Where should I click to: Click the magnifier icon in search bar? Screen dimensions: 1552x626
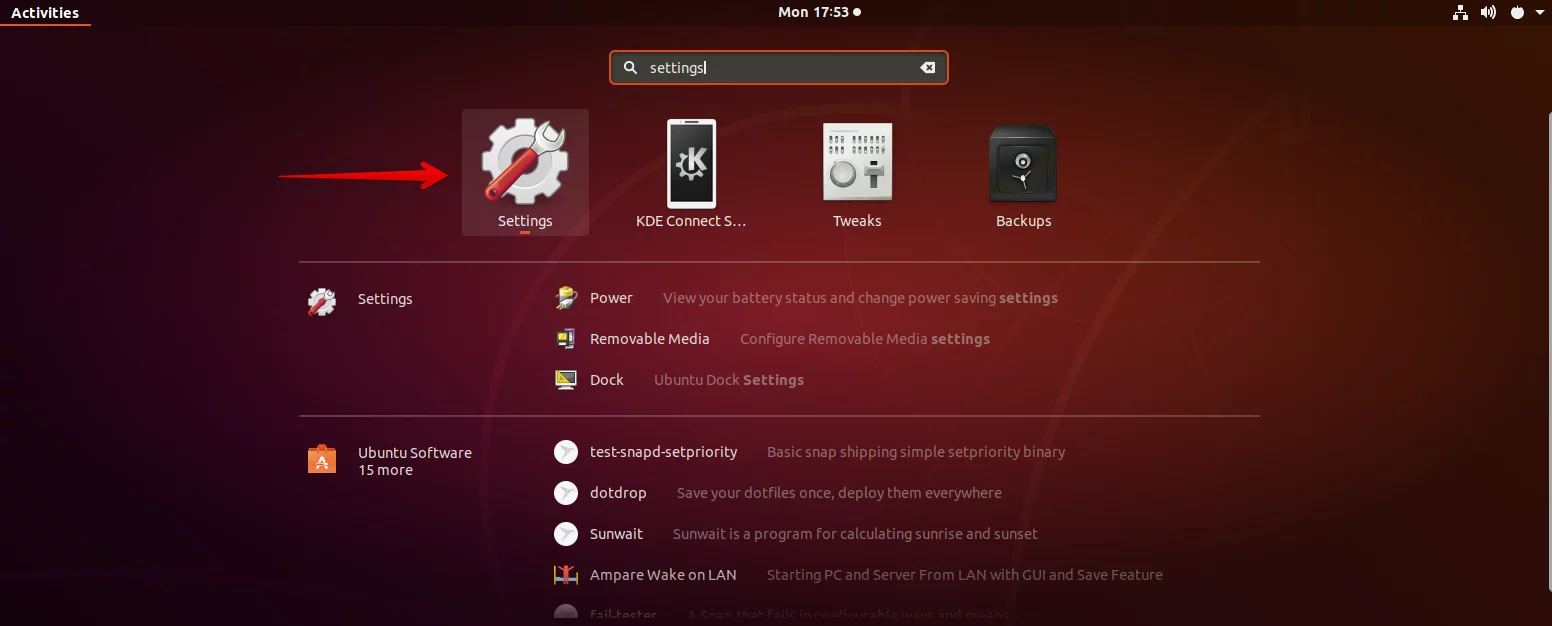[x=630, y=68]
